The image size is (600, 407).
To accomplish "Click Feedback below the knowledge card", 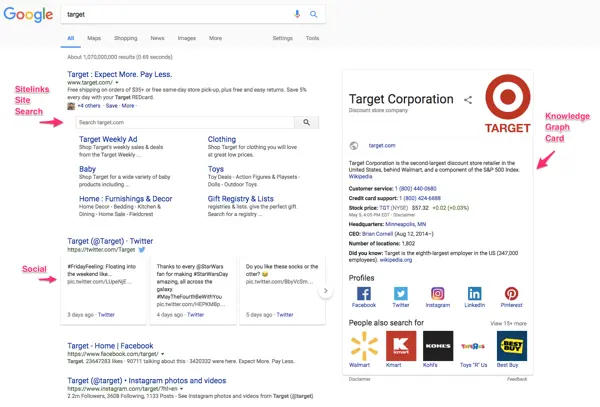I will (x=517, y=379).
